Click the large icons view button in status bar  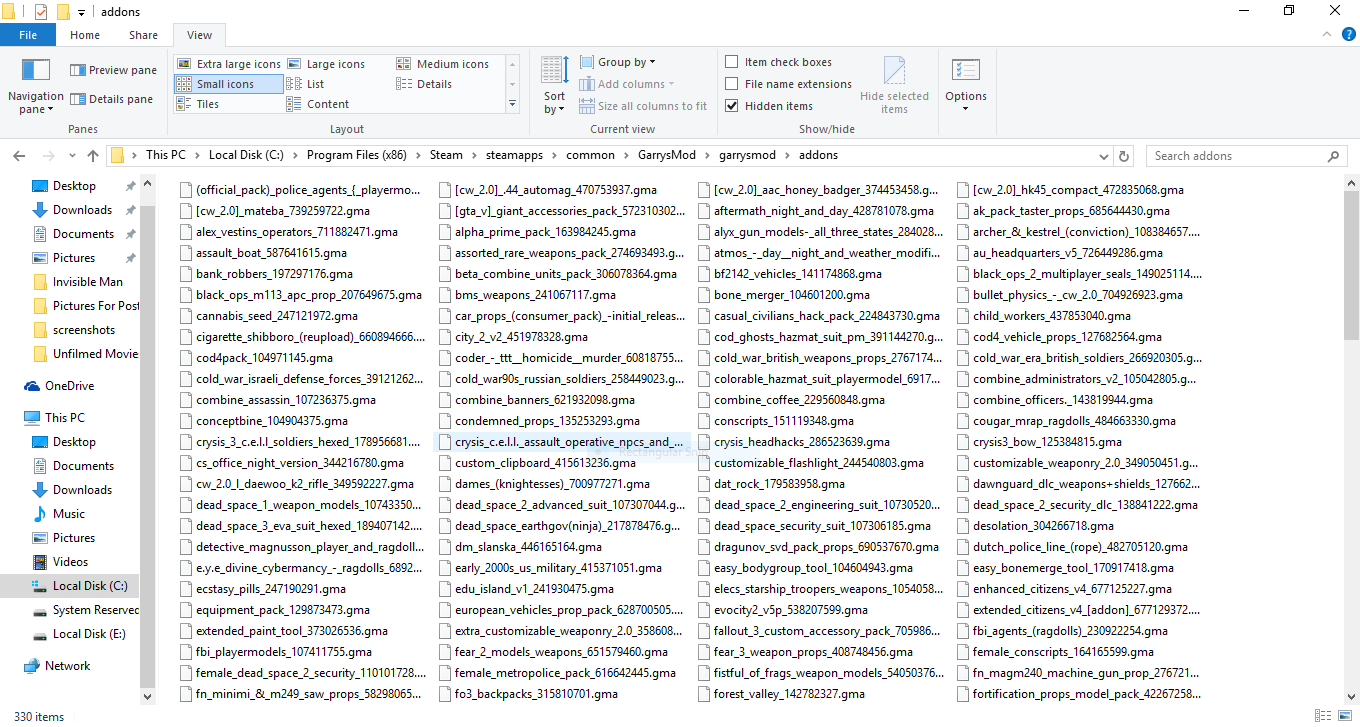(x=1344, y=716)
